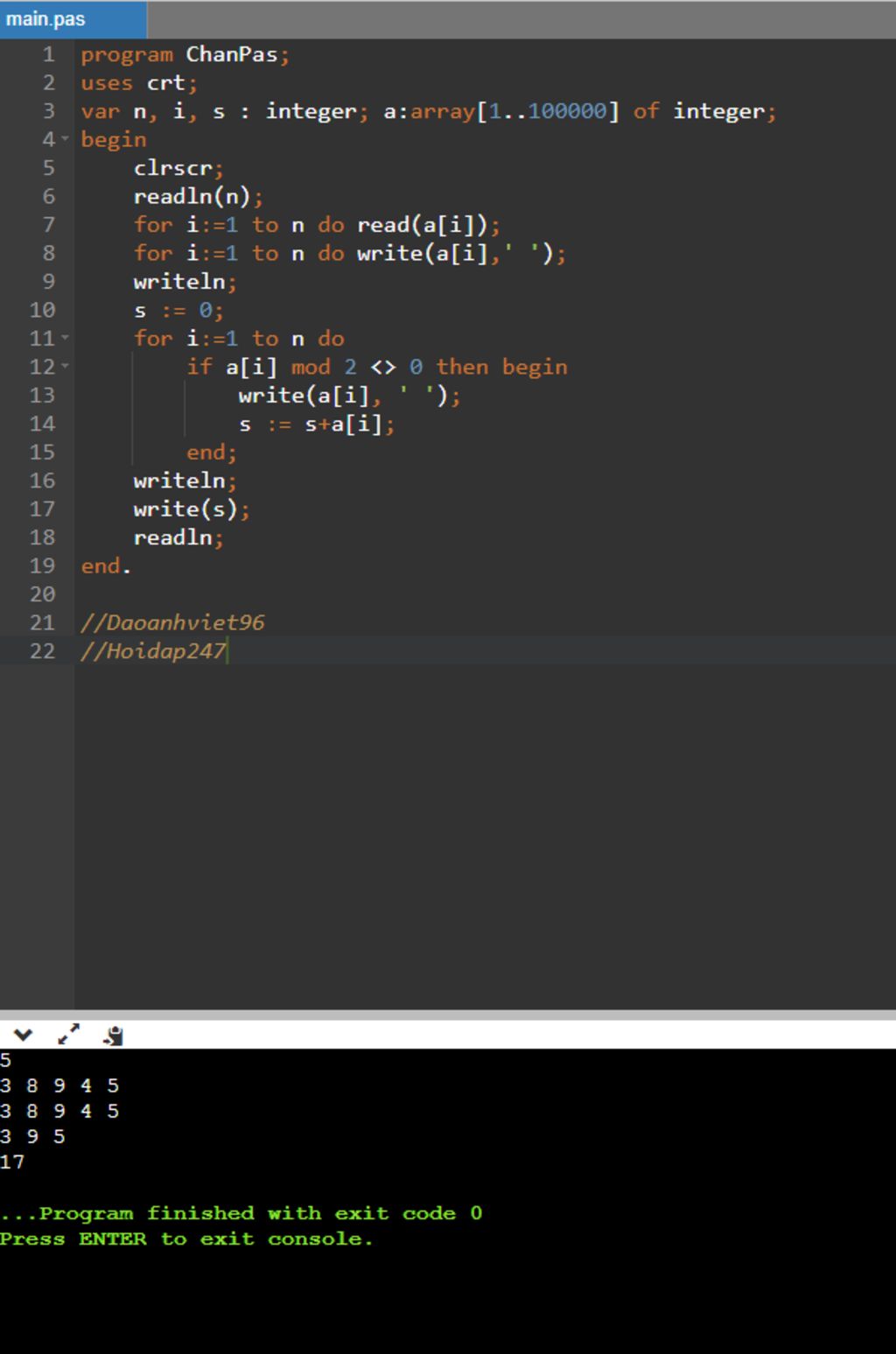Image resolution: width=896 pixels, height=1354 pixels.
Task: Focus console at Press ENTER to exit message
Action: tap(185, 1238)
